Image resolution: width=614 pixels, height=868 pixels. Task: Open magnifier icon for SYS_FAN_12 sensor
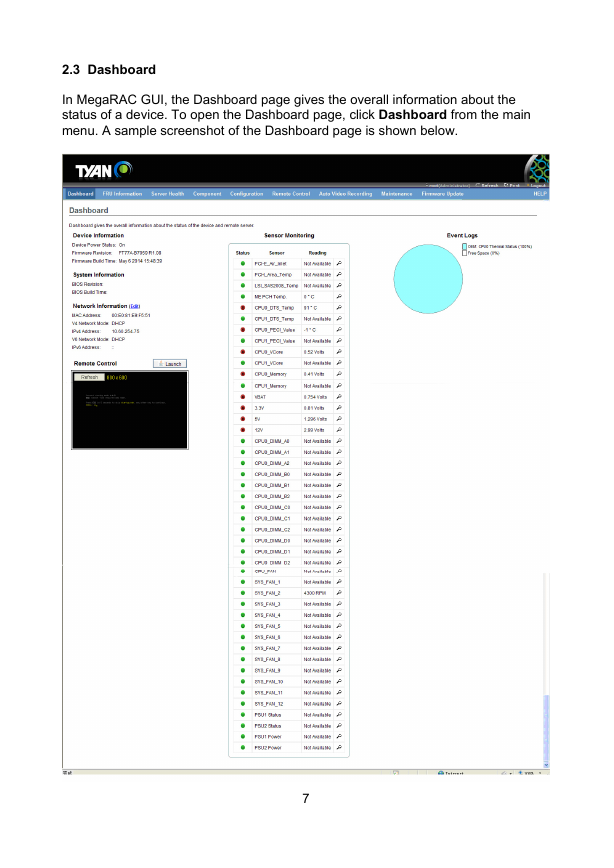339,703
